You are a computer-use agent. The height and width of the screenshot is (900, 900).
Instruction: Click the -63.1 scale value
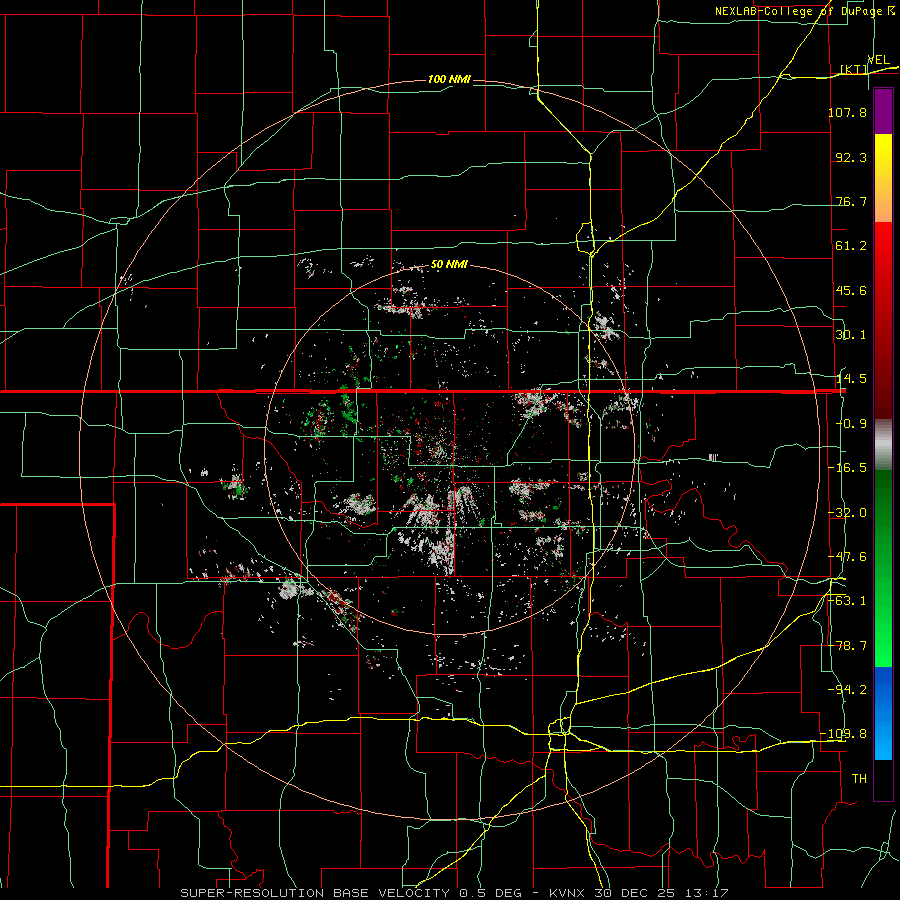click(847, 601)
